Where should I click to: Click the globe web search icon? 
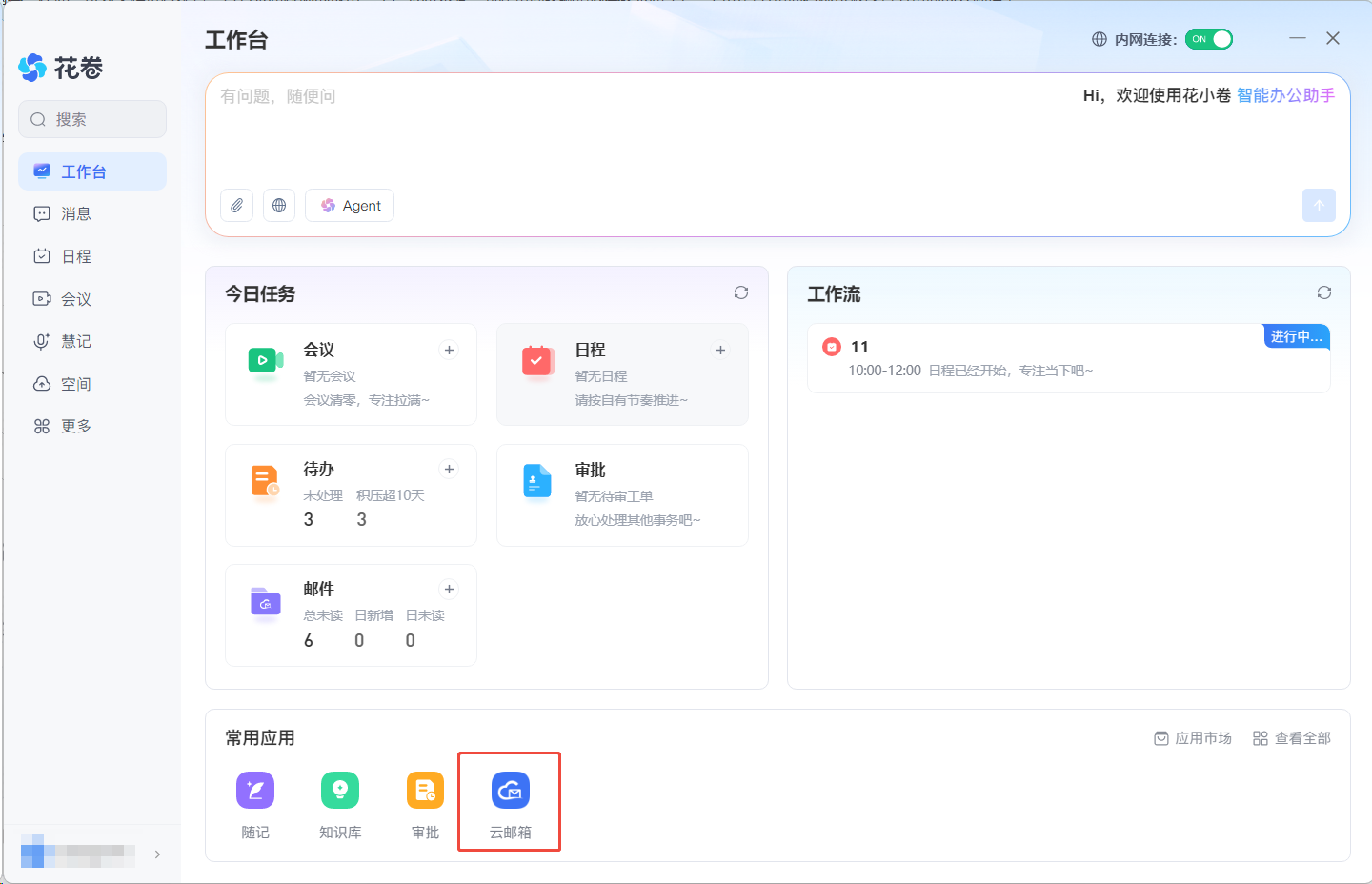[279, 206]
